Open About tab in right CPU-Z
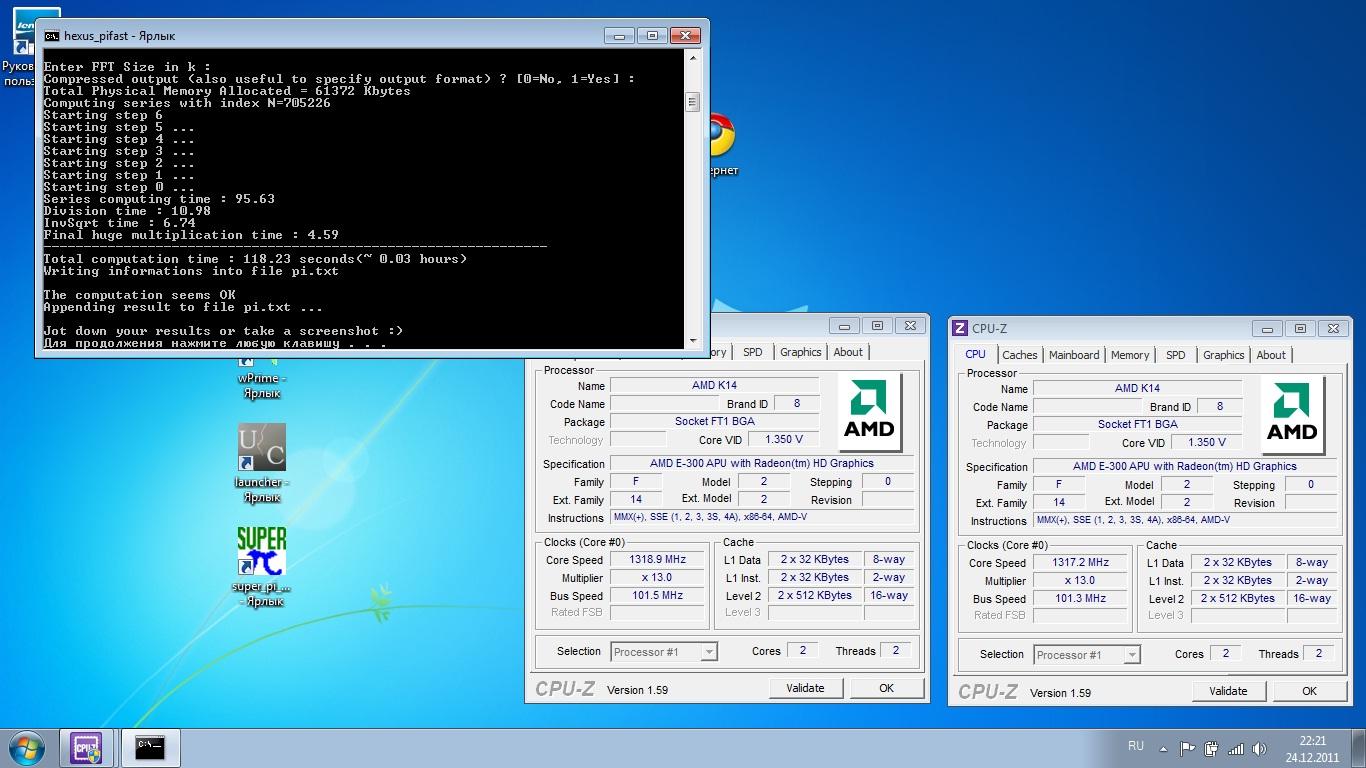Viewport: 1366px width, 768px height. 1271,355
